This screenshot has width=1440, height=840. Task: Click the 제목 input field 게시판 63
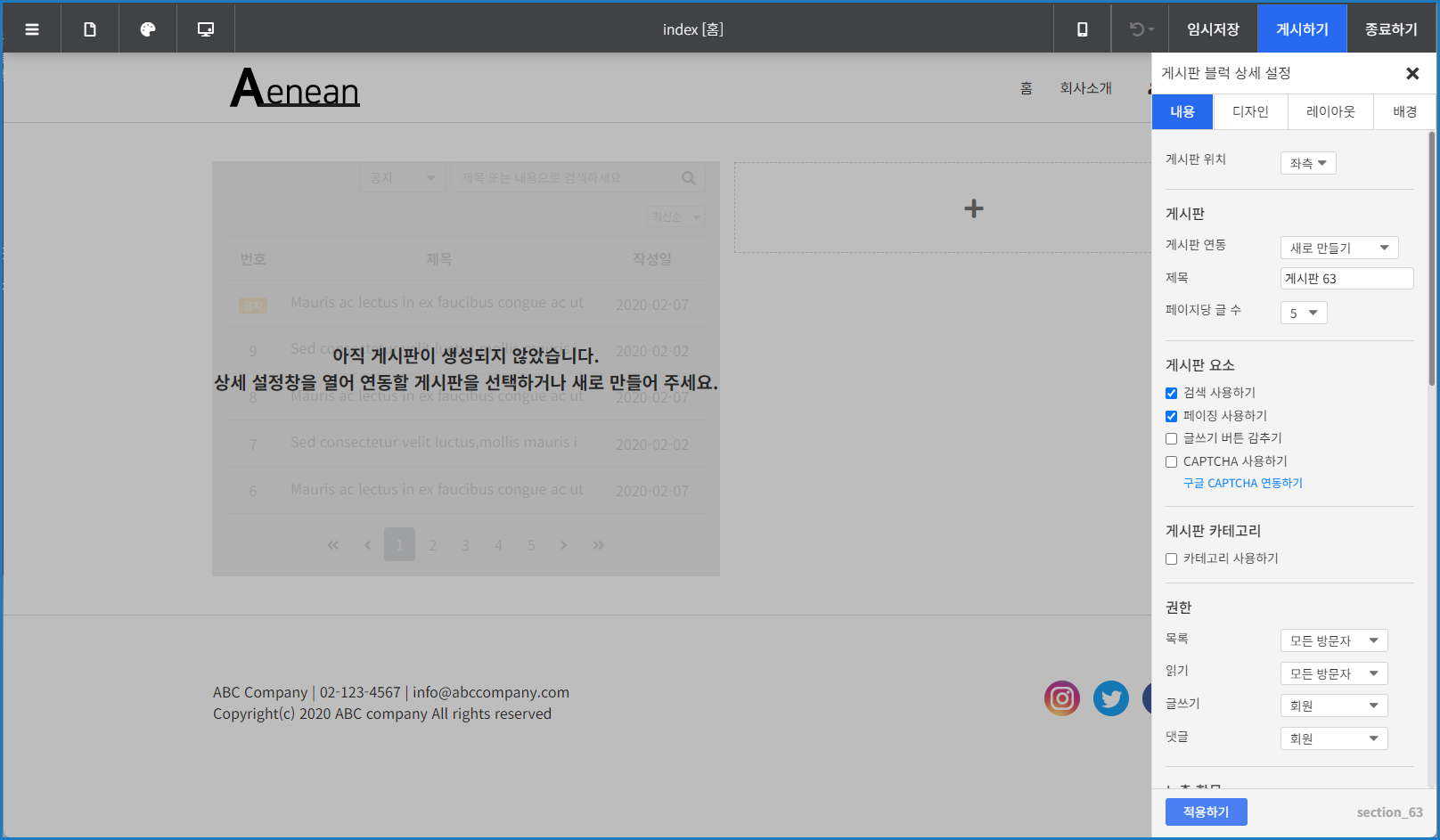click(x=1346, y=279)
